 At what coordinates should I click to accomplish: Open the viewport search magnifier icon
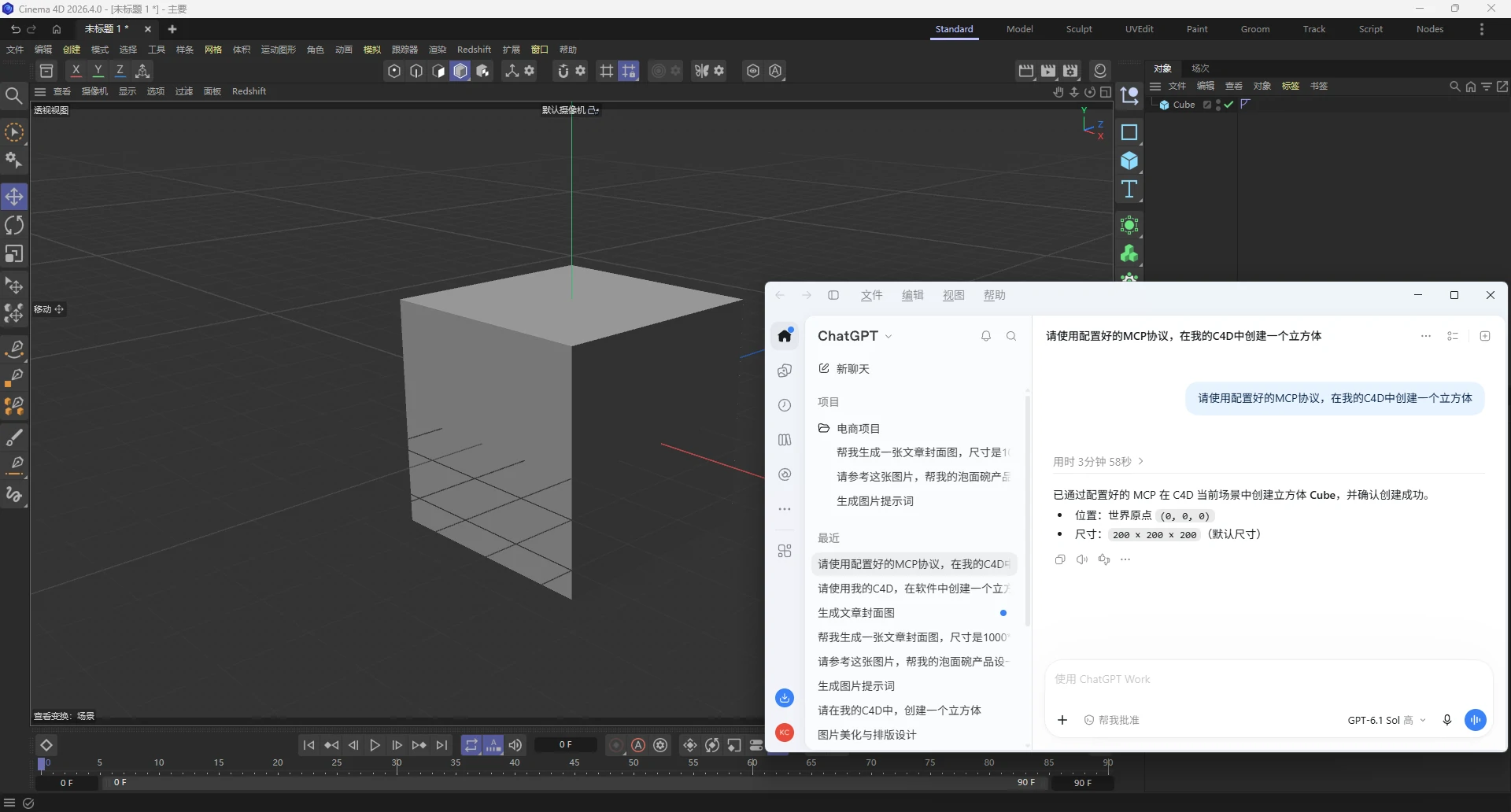tap(13, 96)
